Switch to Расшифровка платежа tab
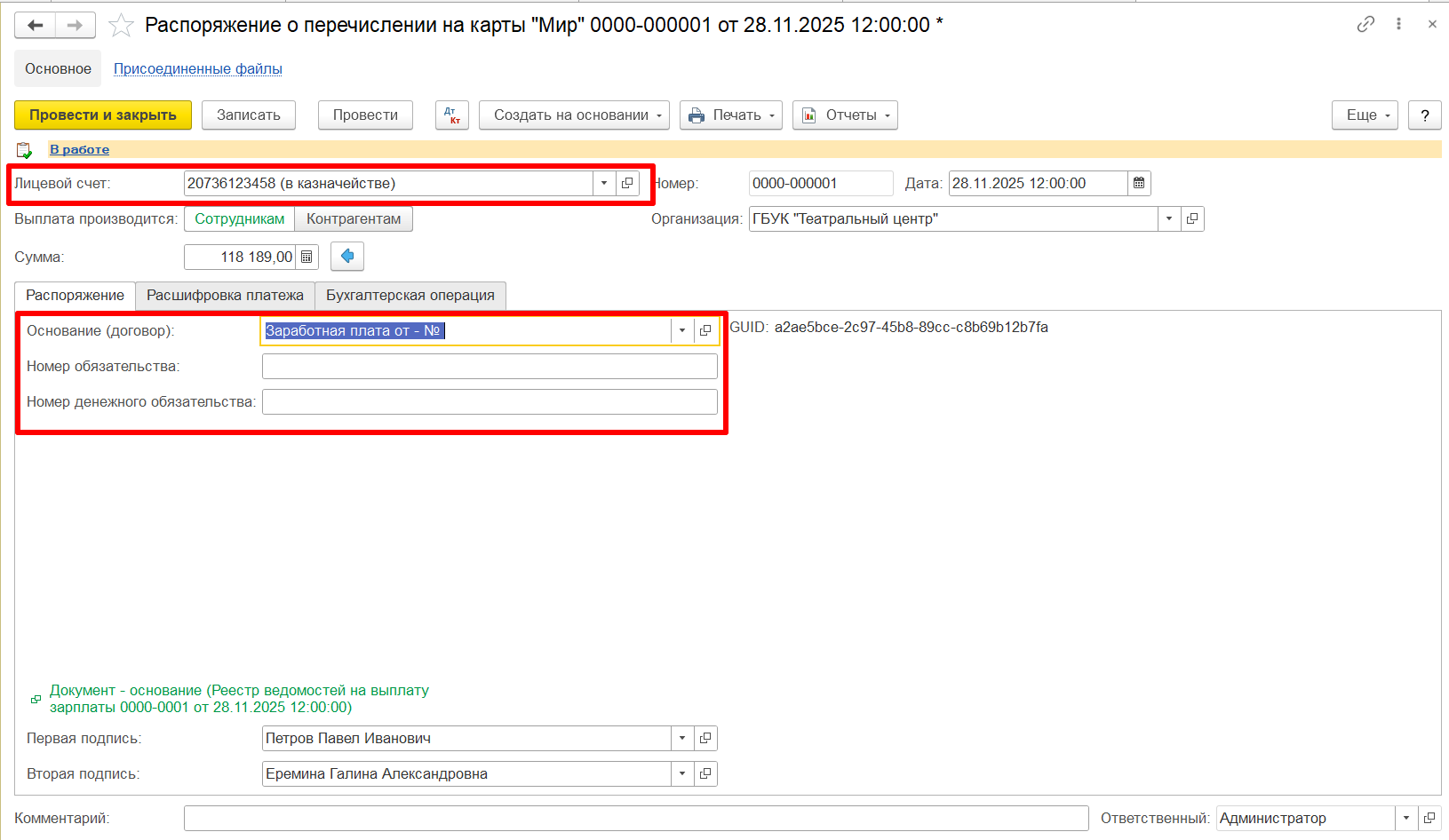The image size is (1449, 840). [225, 296]
